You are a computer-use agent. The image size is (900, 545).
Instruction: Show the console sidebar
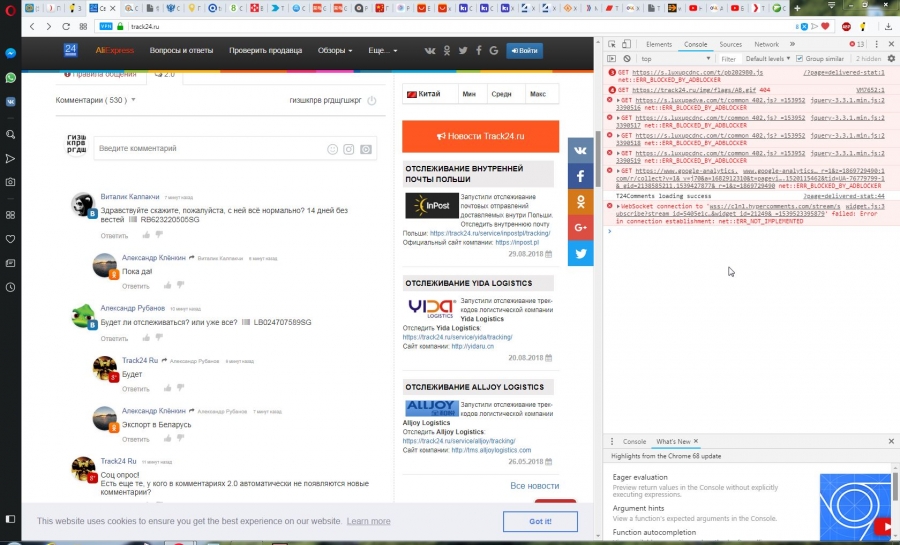(612, 59)
